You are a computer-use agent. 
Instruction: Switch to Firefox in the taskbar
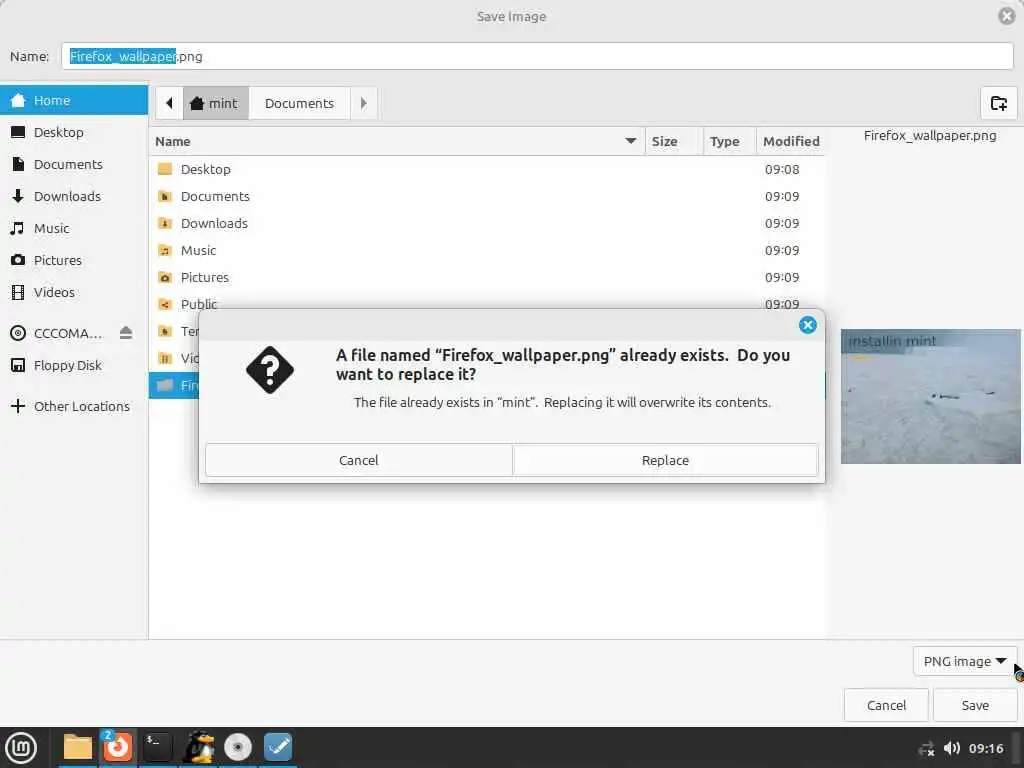(x=118, y=746)
